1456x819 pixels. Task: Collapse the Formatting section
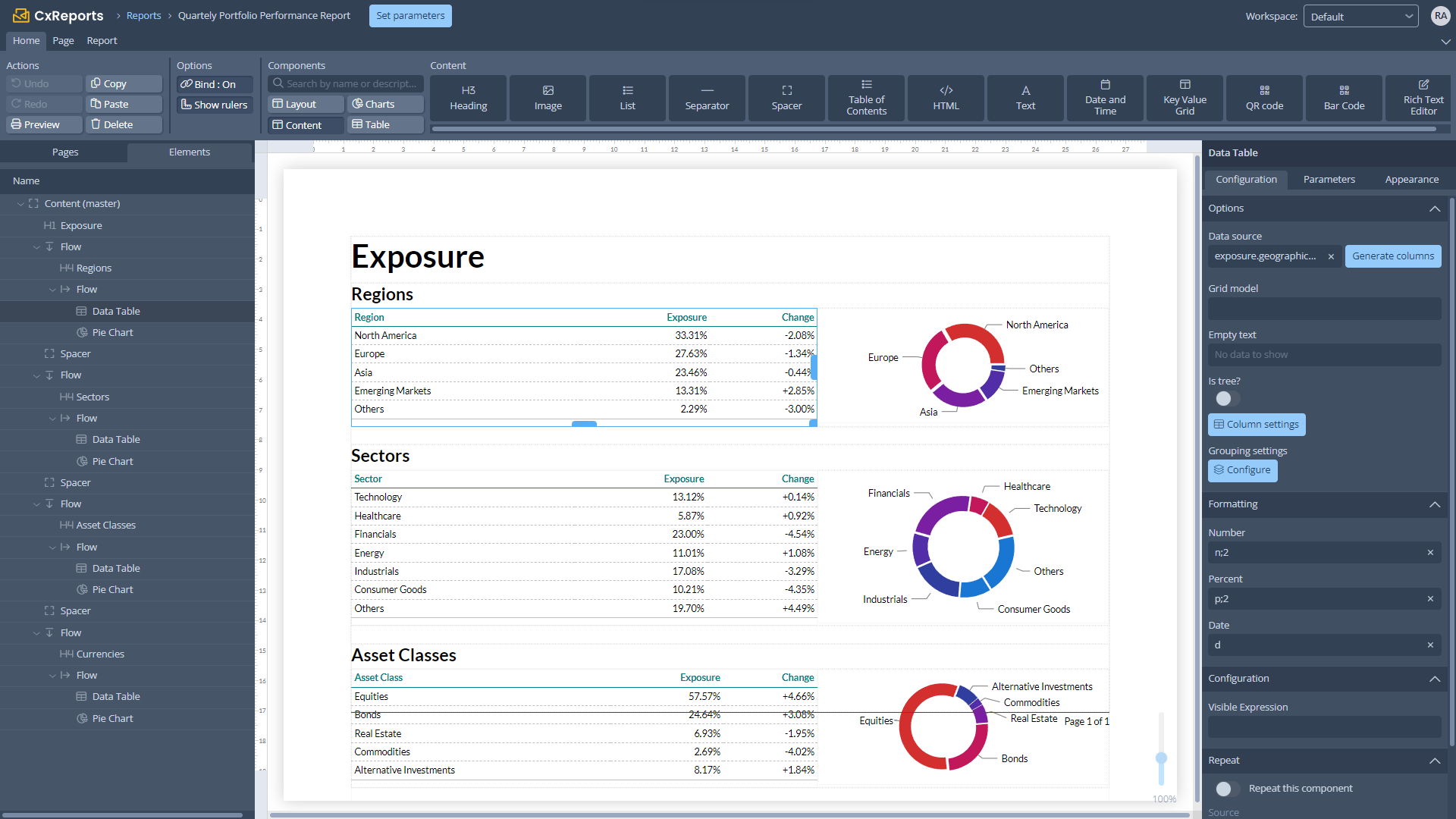click(x=1434, y=504)
